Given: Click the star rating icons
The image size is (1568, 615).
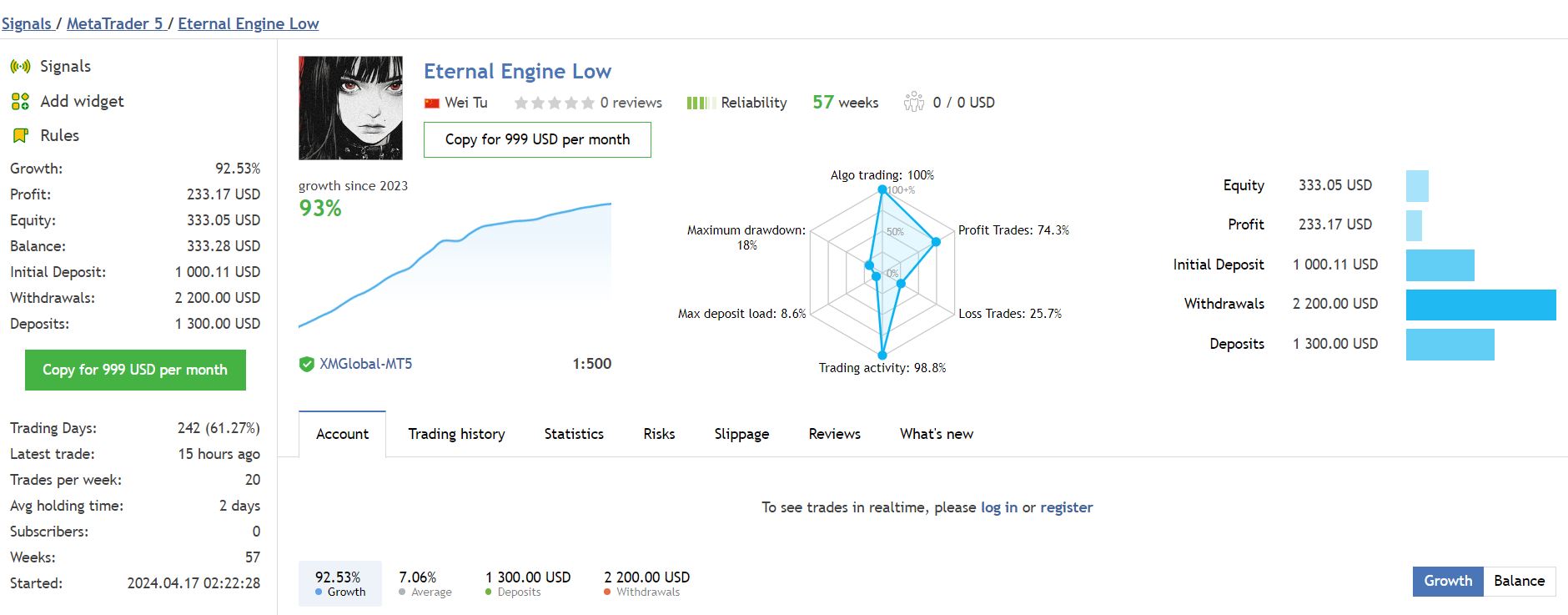Looking at the screenshot, I should (x=554, y=103).
